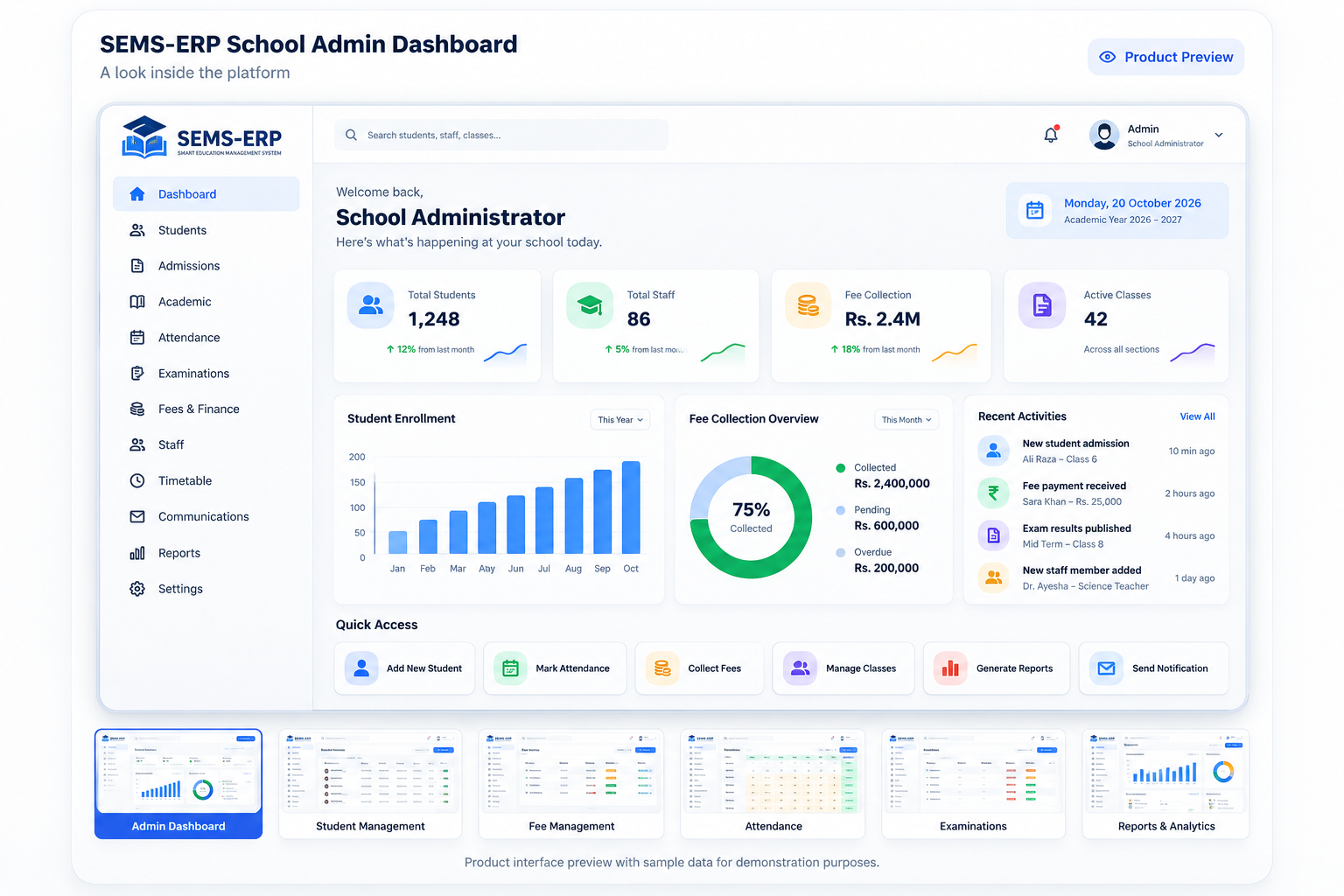The width and height of the screenshot is (1344, 896).
Task: Click the 75% Collected donut chart
Action: (751, 517)
